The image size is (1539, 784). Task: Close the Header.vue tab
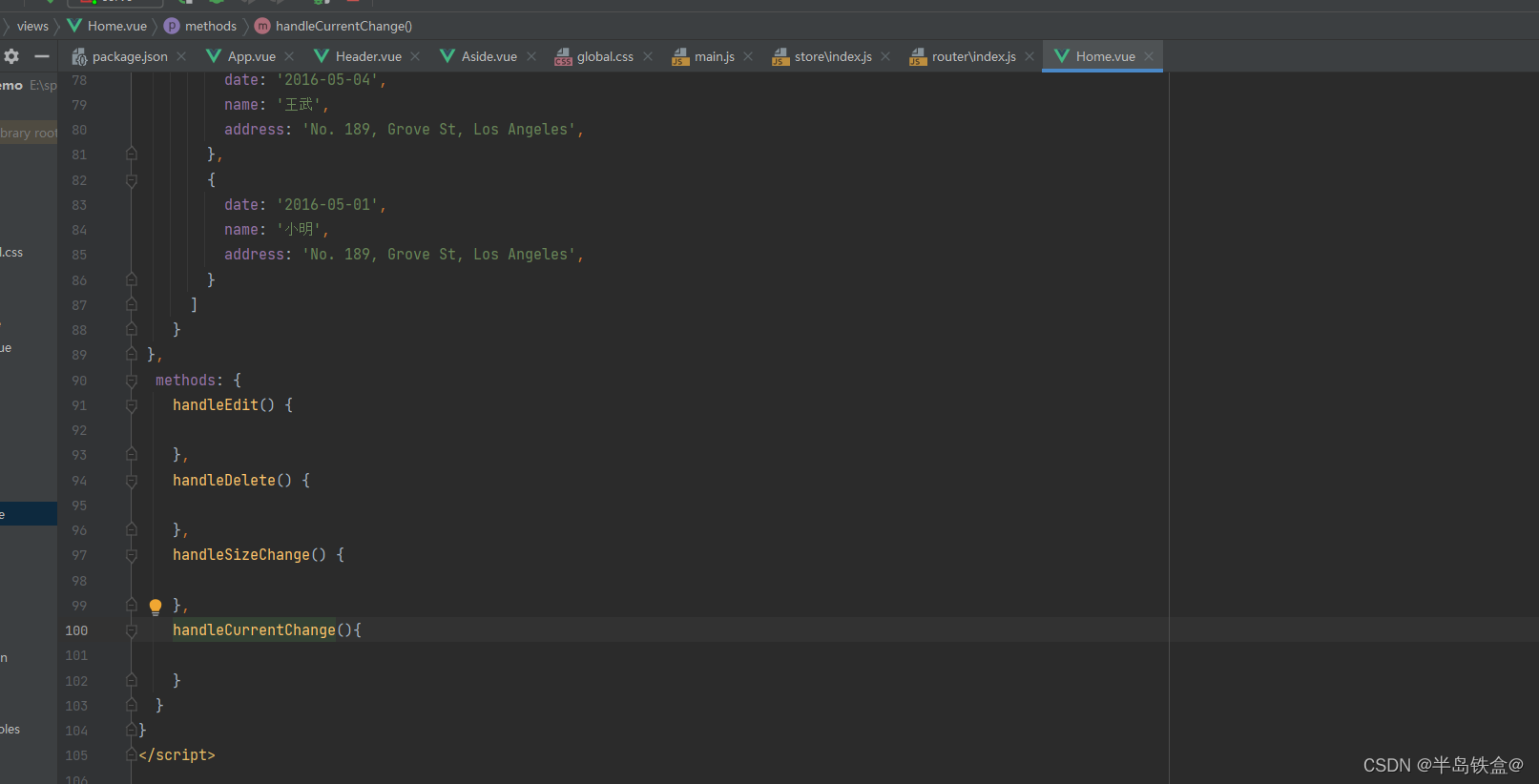pos(415,56)
